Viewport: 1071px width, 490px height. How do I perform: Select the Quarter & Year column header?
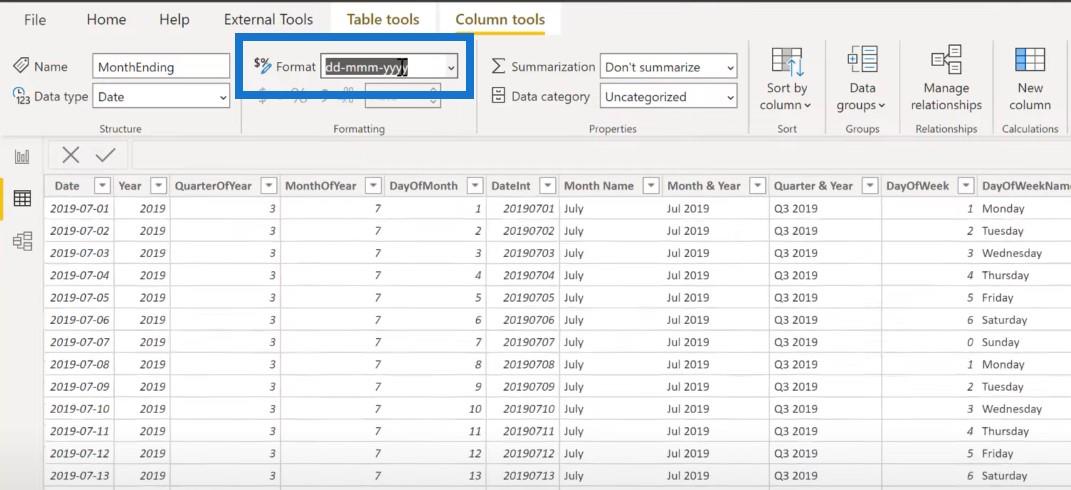tap(813, 186)
